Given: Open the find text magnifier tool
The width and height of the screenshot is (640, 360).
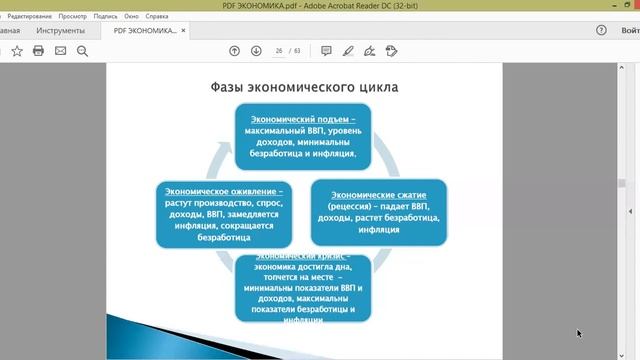Looking at the screenshot, I should coord(82,51).
